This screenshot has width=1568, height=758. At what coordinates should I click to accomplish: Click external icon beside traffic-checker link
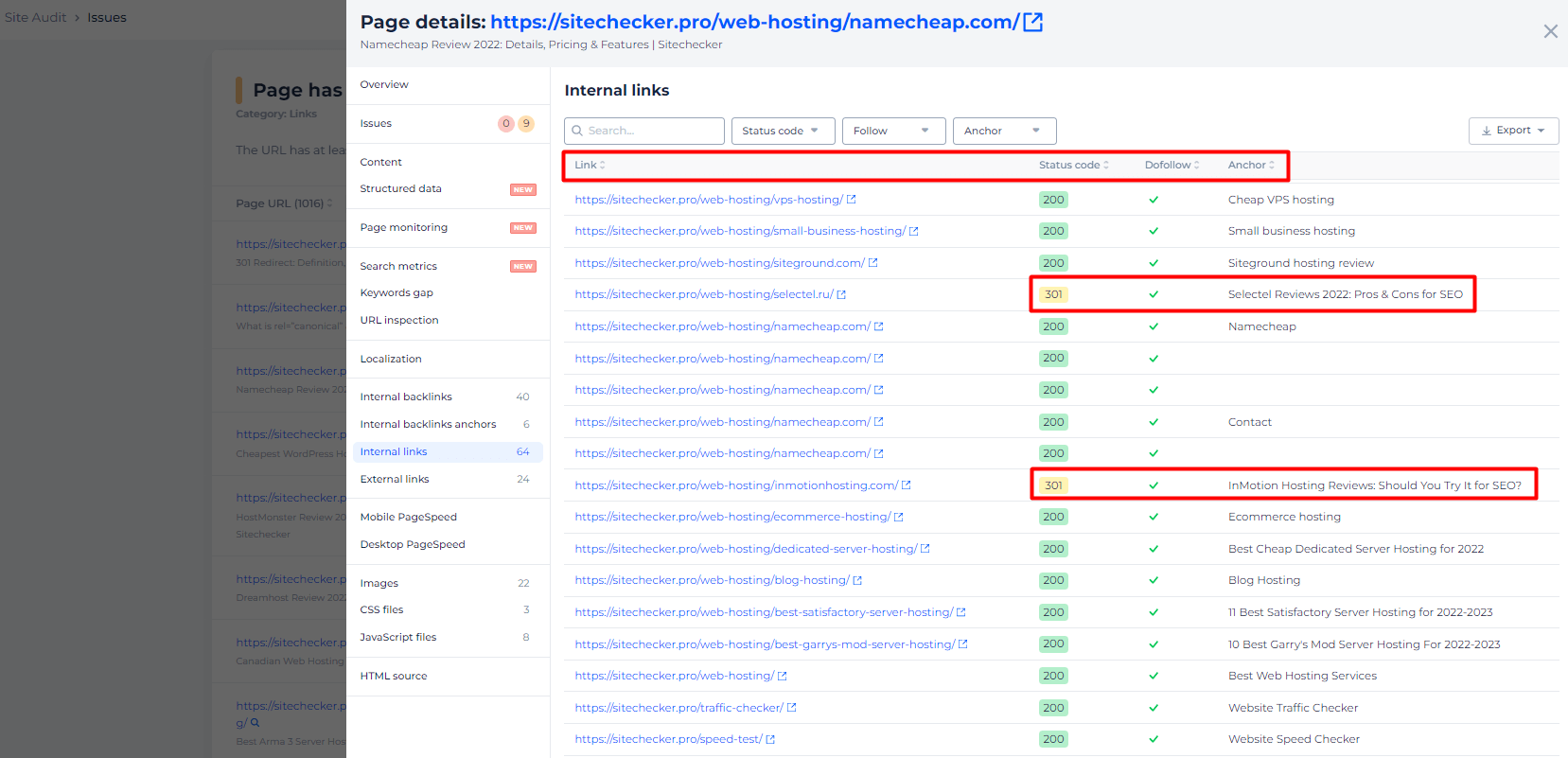791,708
